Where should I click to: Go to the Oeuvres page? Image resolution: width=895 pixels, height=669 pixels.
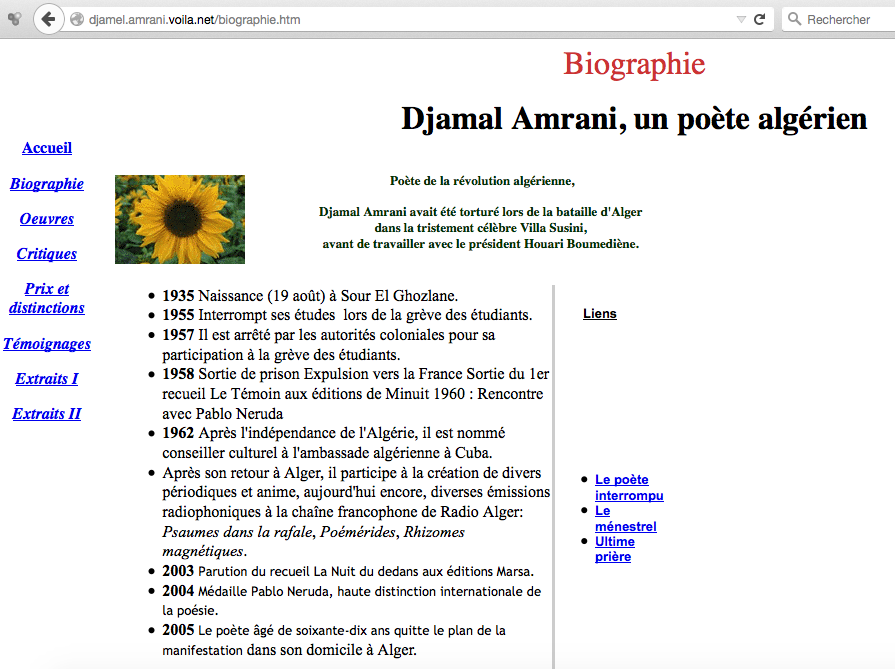(x=47, y=219)
